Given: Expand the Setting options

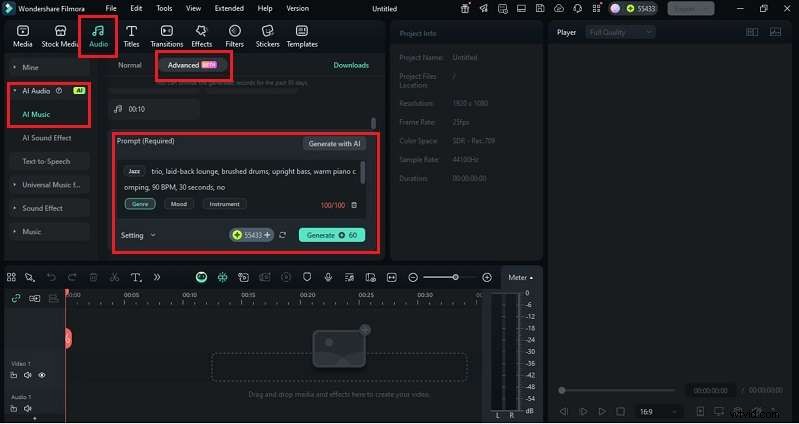Looking at the screenshot, I should click(138, 235).
